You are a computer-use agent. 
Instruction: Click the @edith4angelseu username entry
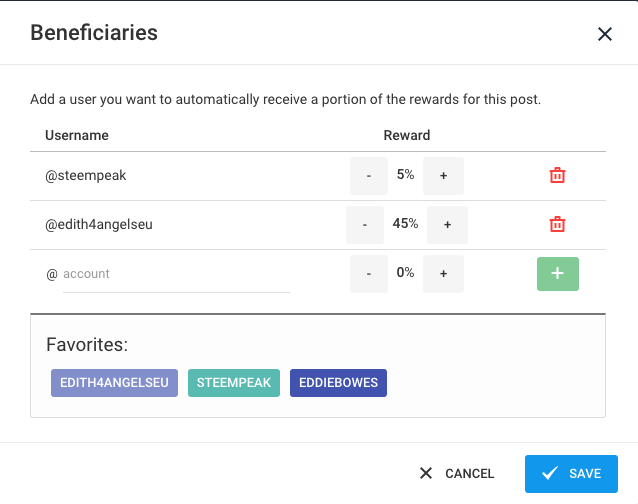point(99,225)
